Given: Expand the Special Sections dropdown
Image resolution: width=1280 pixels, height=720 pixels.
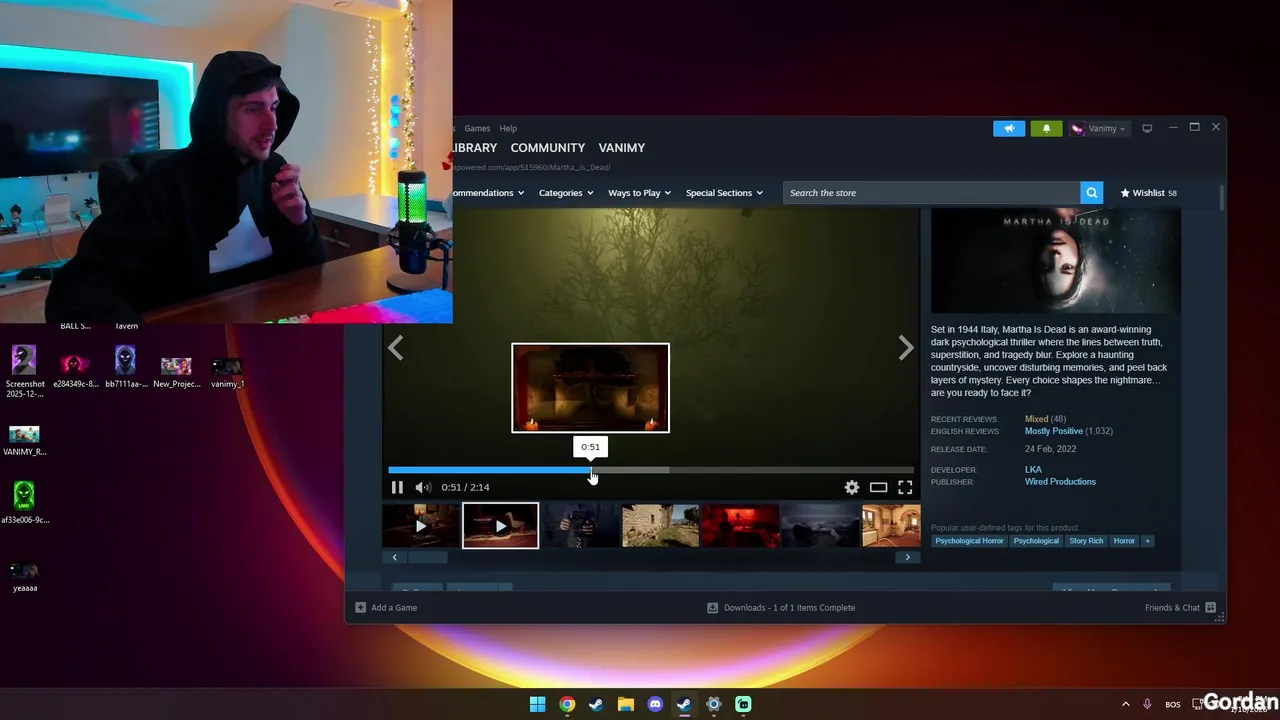Looking at the screenshot, I should 724,193.
